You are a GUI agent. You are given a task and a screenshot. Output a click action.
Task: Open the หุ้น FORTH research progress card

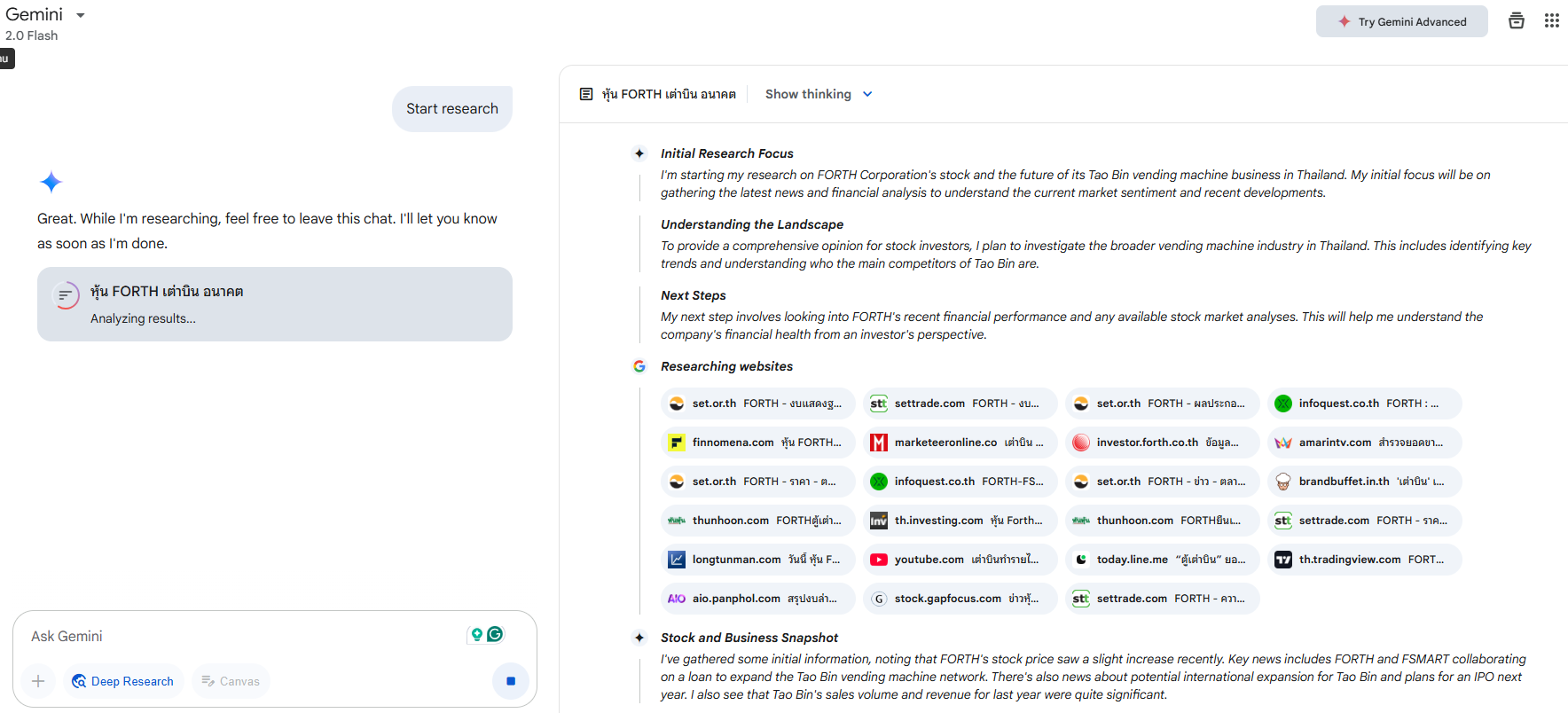point(275,304)
